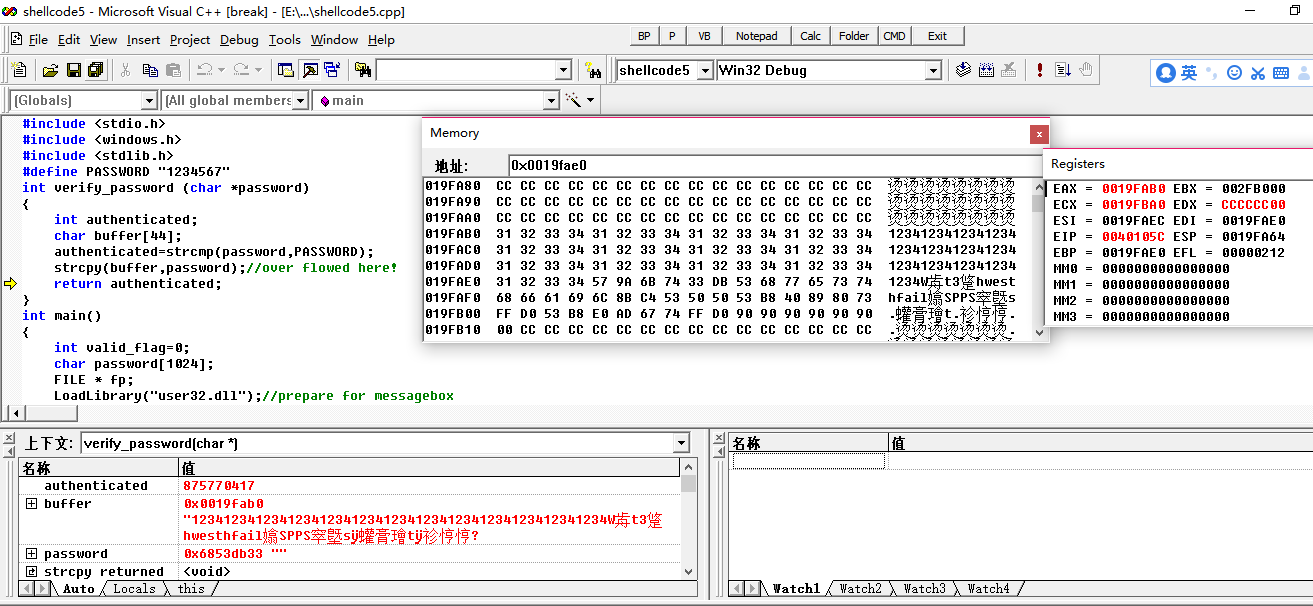Click the Save toolbar icon
The image size is (1313, 606).
click(73, 70)
